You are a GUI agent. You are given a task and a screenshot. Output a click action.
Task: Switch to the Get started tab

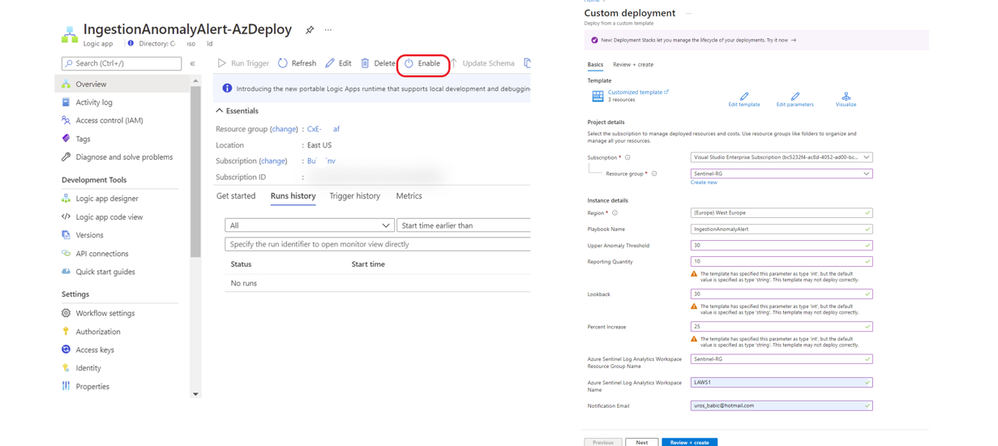[236, 196]
